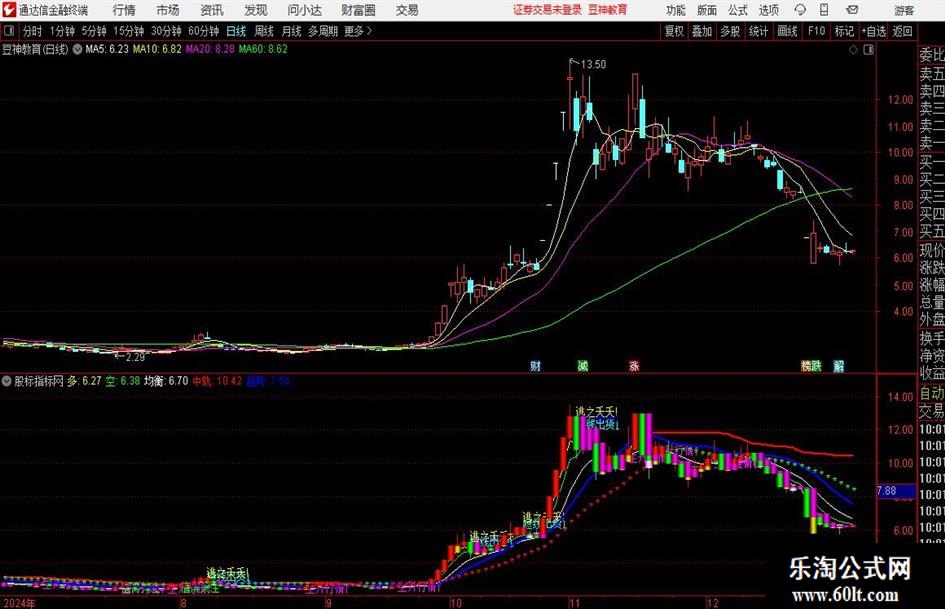Toggle the side panel icon at chart top right
Screen dimensions: 945x609
pos(869,50)
